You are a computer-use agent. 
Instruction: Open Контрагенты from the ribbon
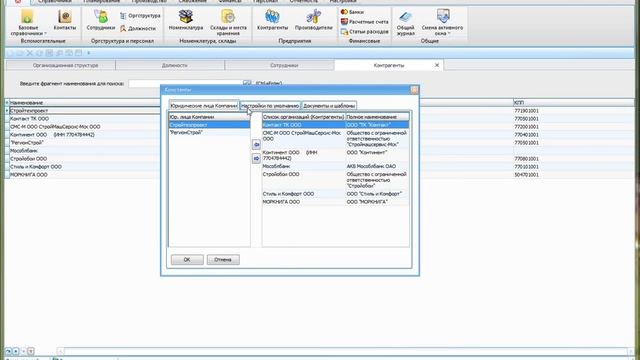pyautogui.click(x=272, y=20)
